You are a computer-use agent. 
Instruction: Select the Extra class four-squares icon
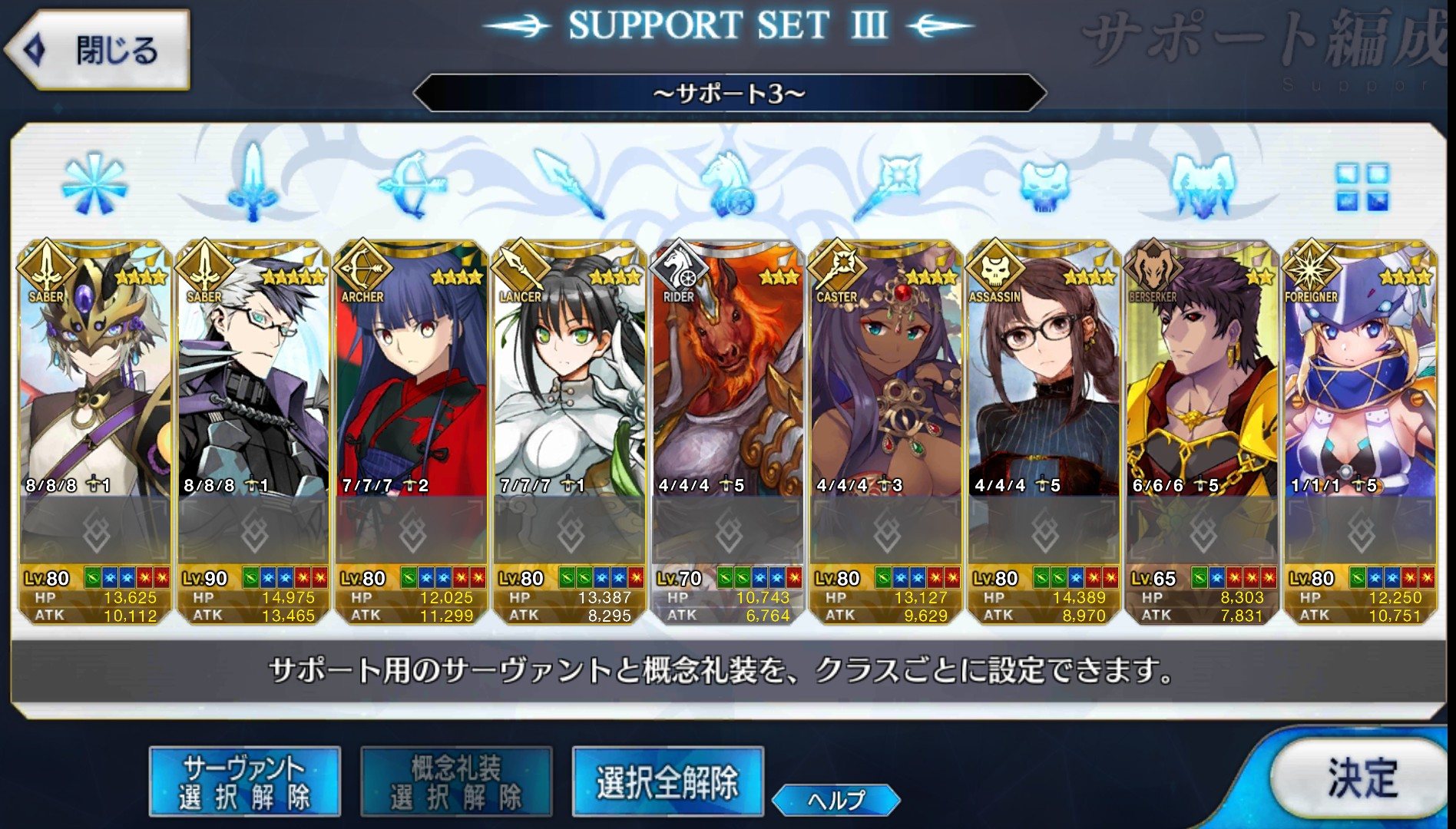pyautogui.click(x=1362, y=187)
